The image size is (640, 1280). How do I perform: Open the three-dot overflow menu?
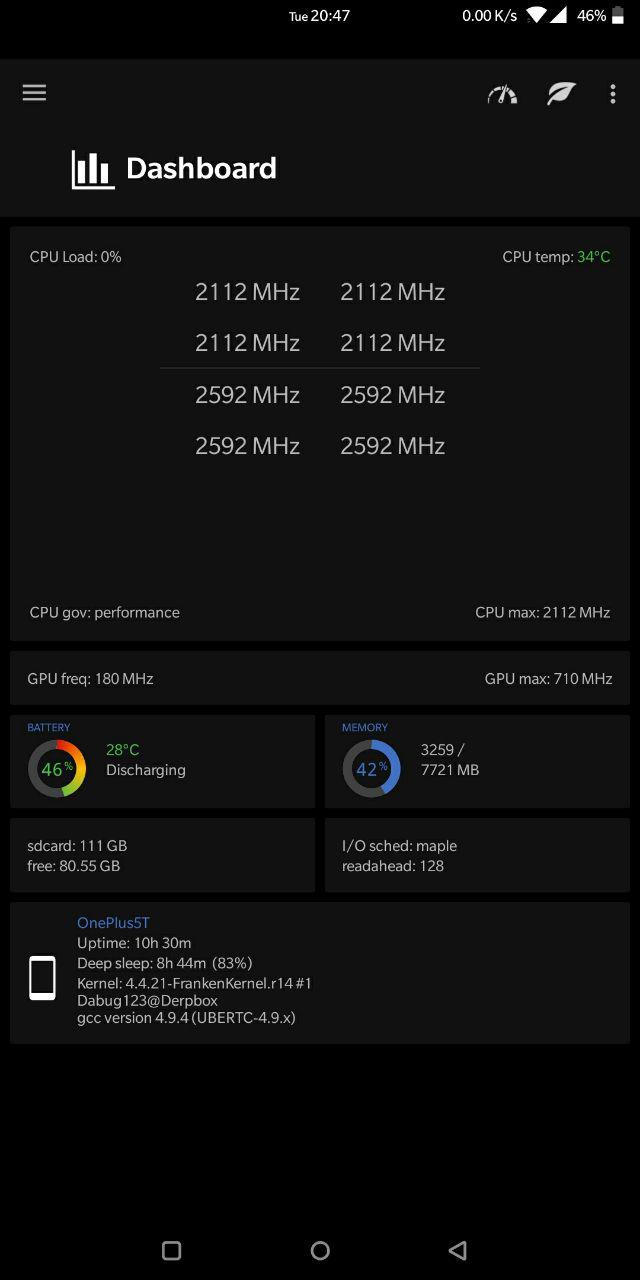click(x=613, y=94)
